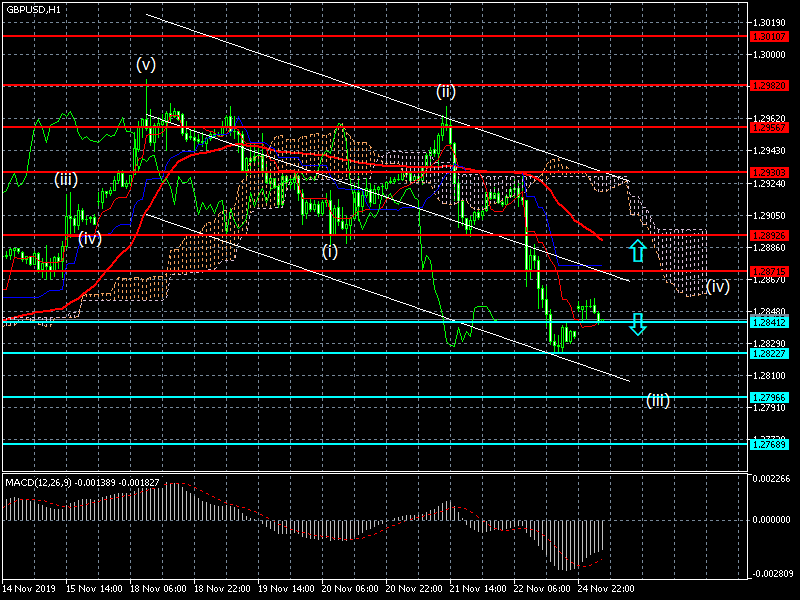Image resolution: width=800 pixels, height=600 pixels.
Task: Click the 20 Nov 06:00 time label
Action: [x=351, y=589]
